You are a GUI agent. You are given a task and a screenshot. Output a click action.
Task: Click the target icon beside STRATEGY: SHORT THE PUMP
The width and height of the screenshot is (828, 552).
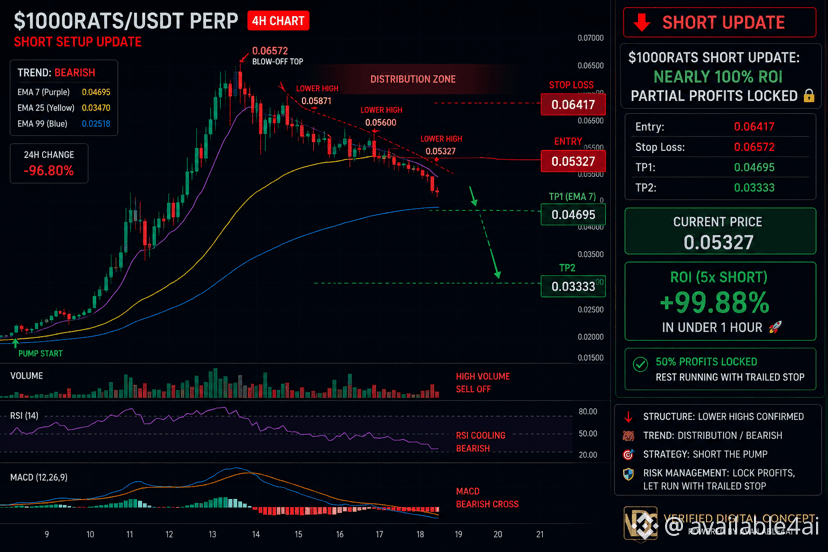pos(628,454)
